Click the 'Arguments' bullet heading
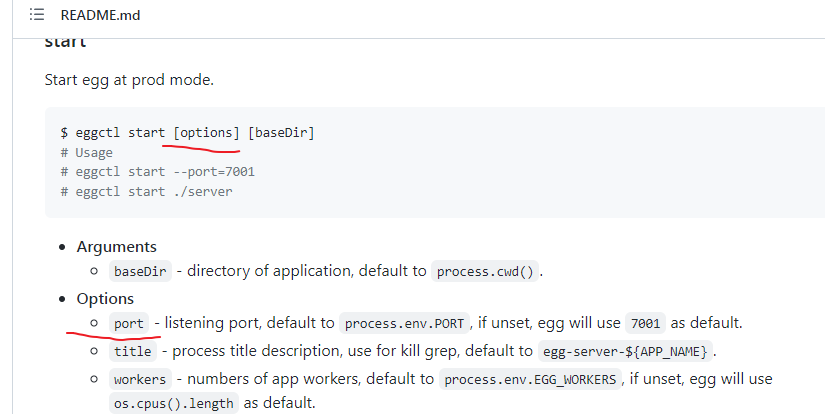 (116, 247)
